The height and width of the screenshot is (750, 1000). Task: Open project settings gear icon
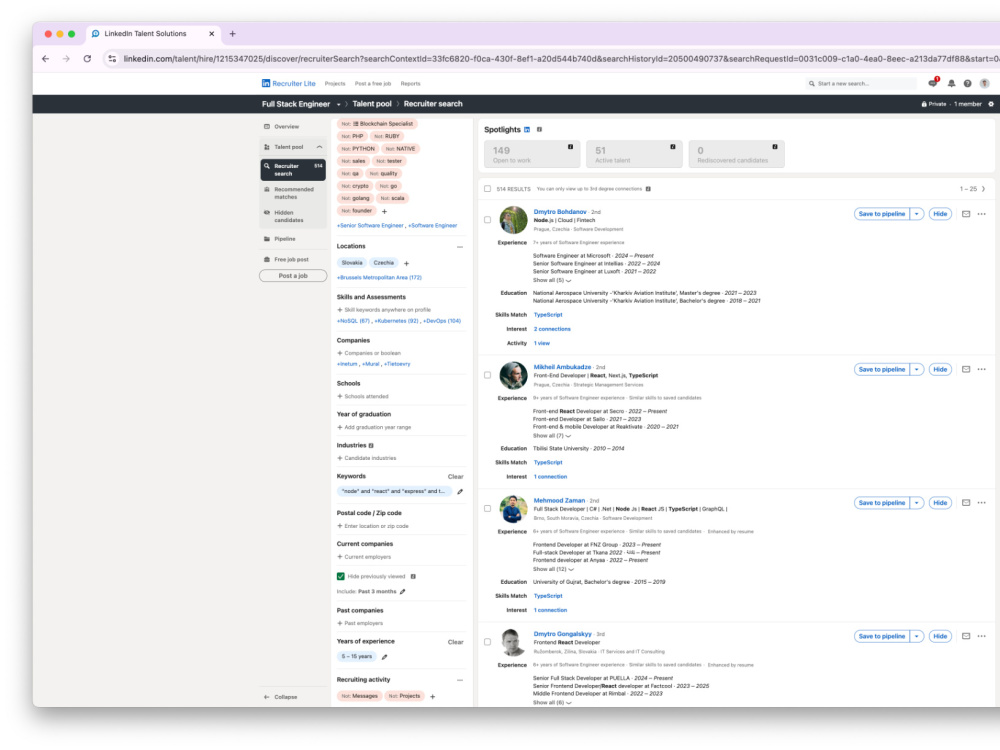tap(990, 104)
